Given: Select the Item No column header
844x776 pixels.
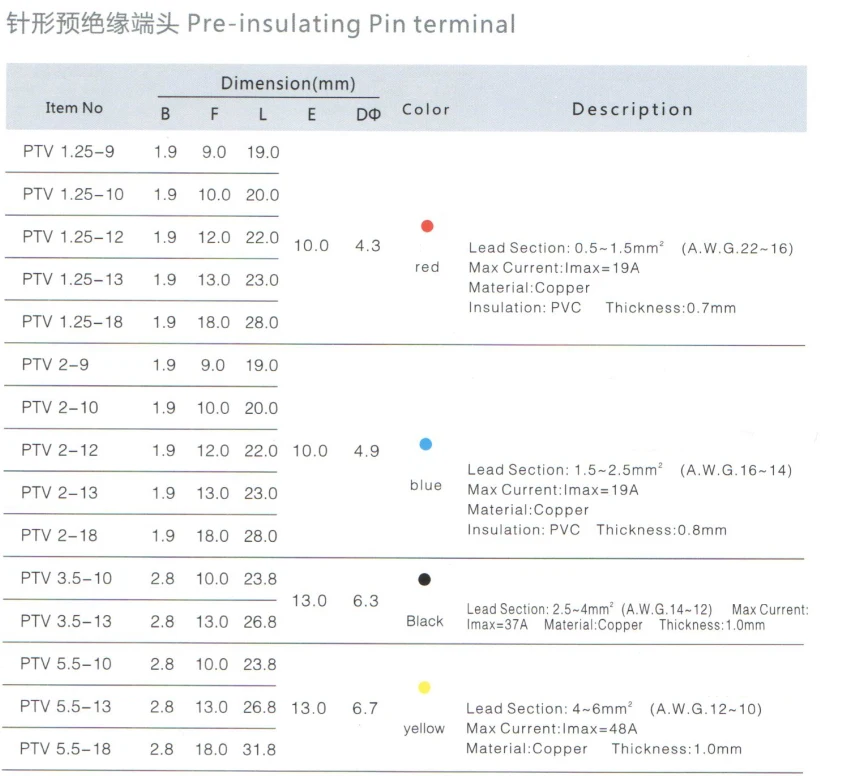Looking at the screenshot, I should coord(74,108).
